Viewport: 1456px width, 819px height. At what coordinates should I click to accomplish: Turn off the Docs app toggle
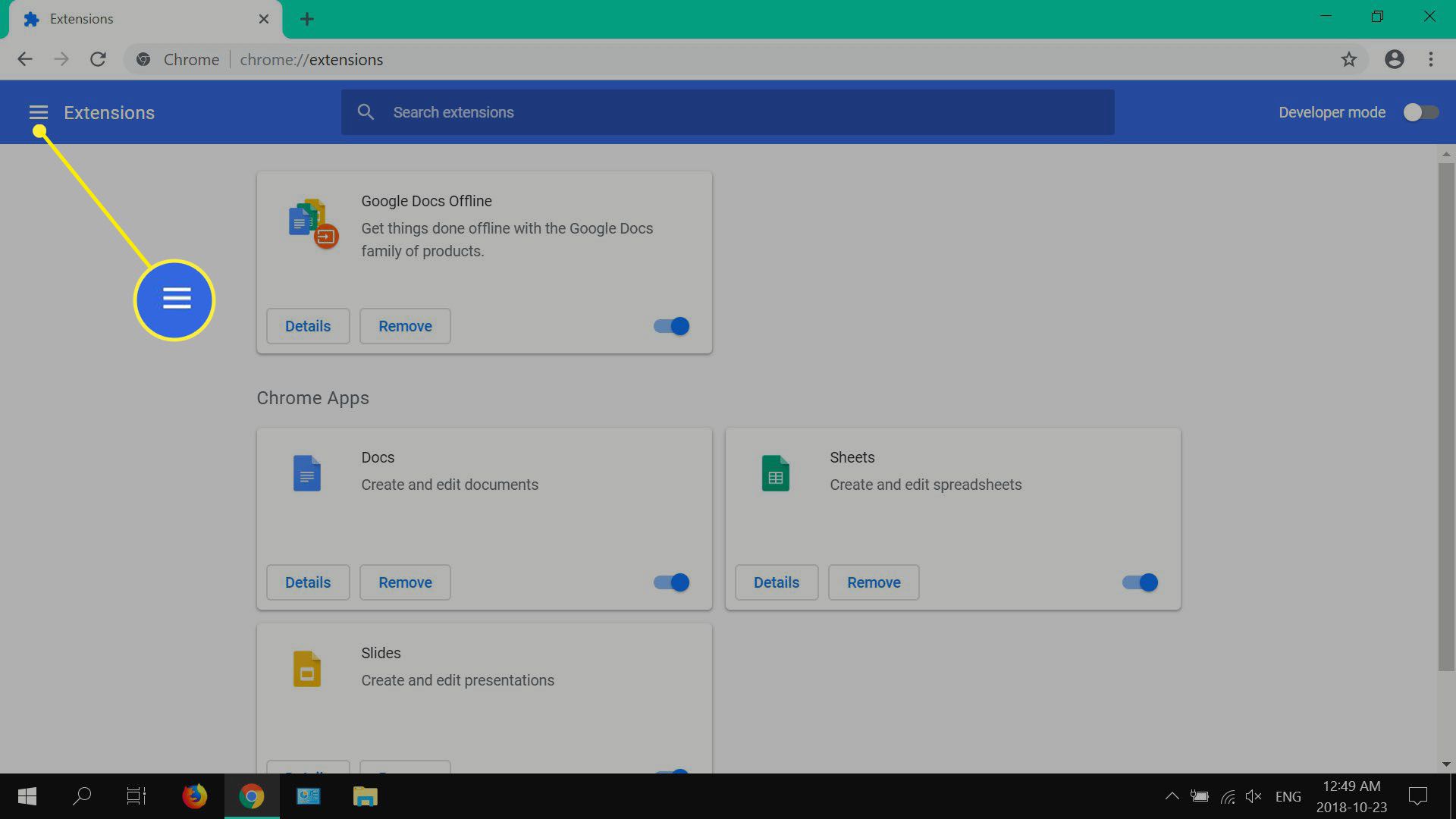coord(671,582)
